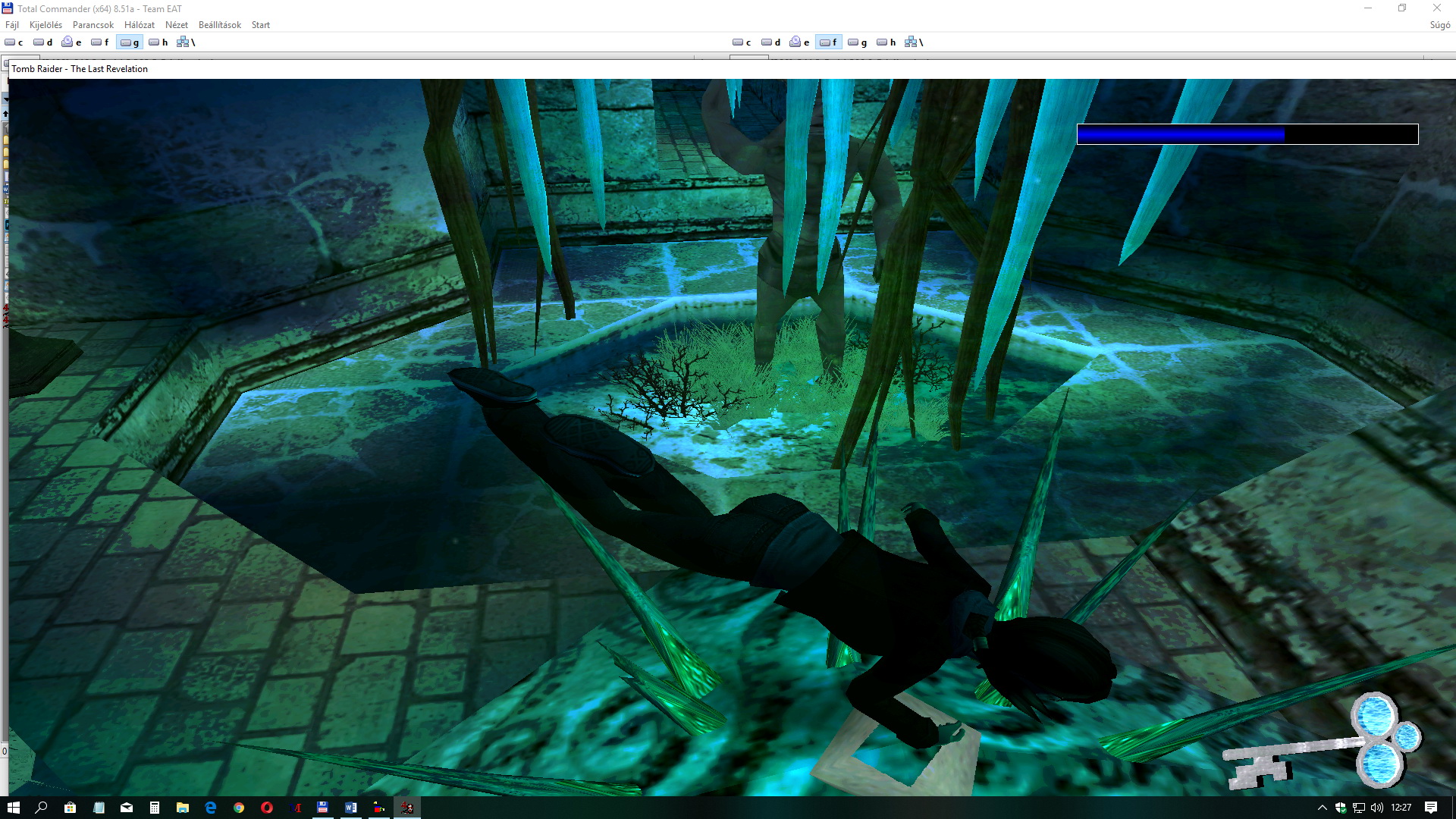
Task: Open the Súgó help menu
Action: point(1439,25)
